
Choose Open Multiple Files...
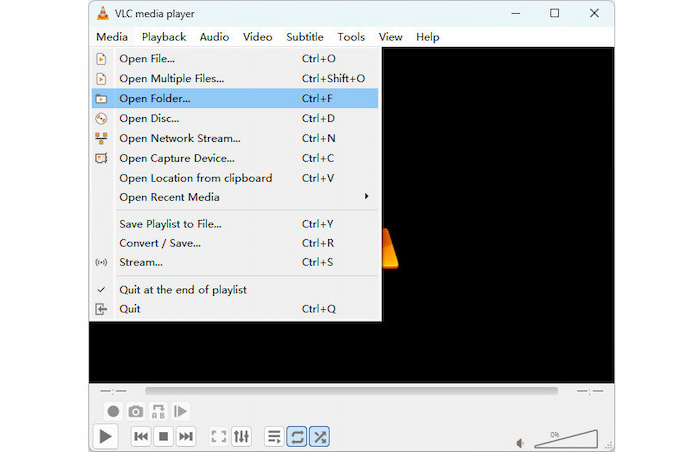tap(235, 79)
